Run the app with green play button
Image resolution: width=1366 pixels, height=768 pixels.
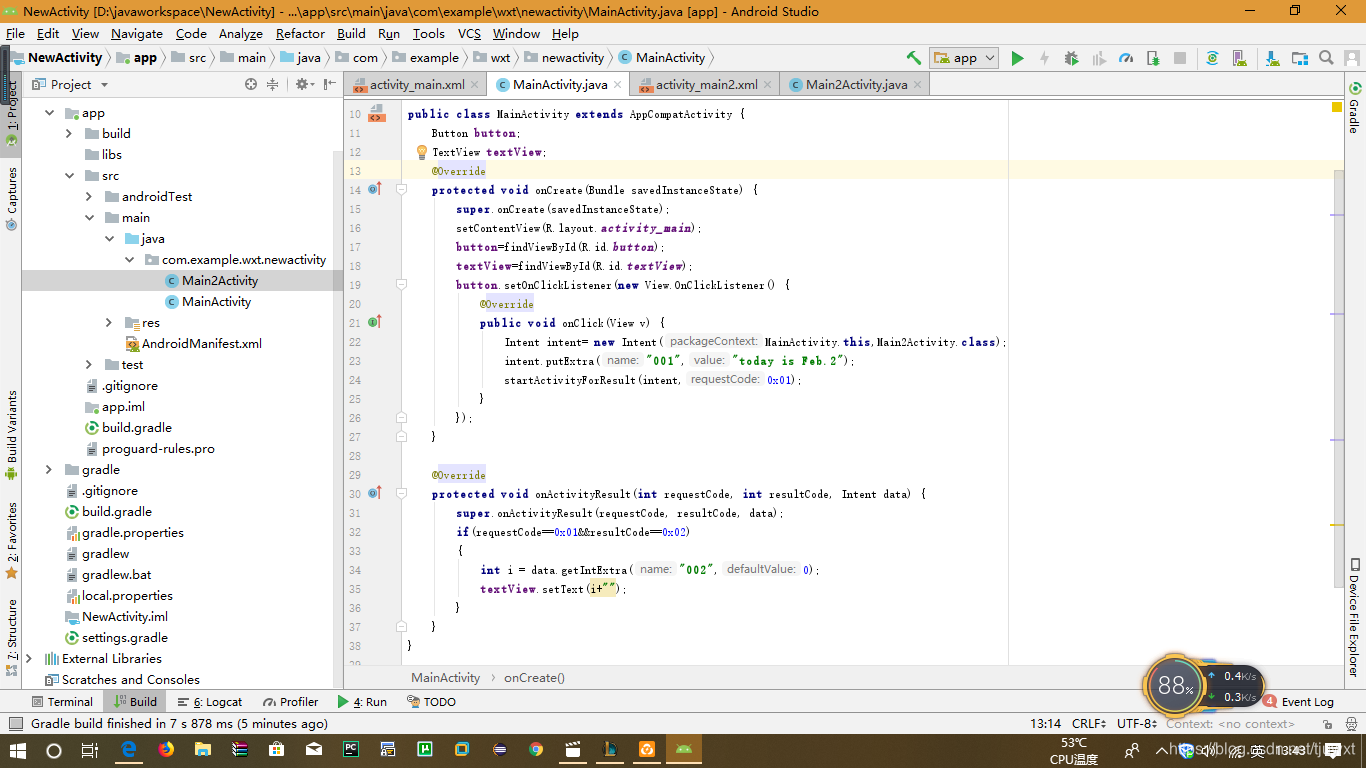(1017, 58)
